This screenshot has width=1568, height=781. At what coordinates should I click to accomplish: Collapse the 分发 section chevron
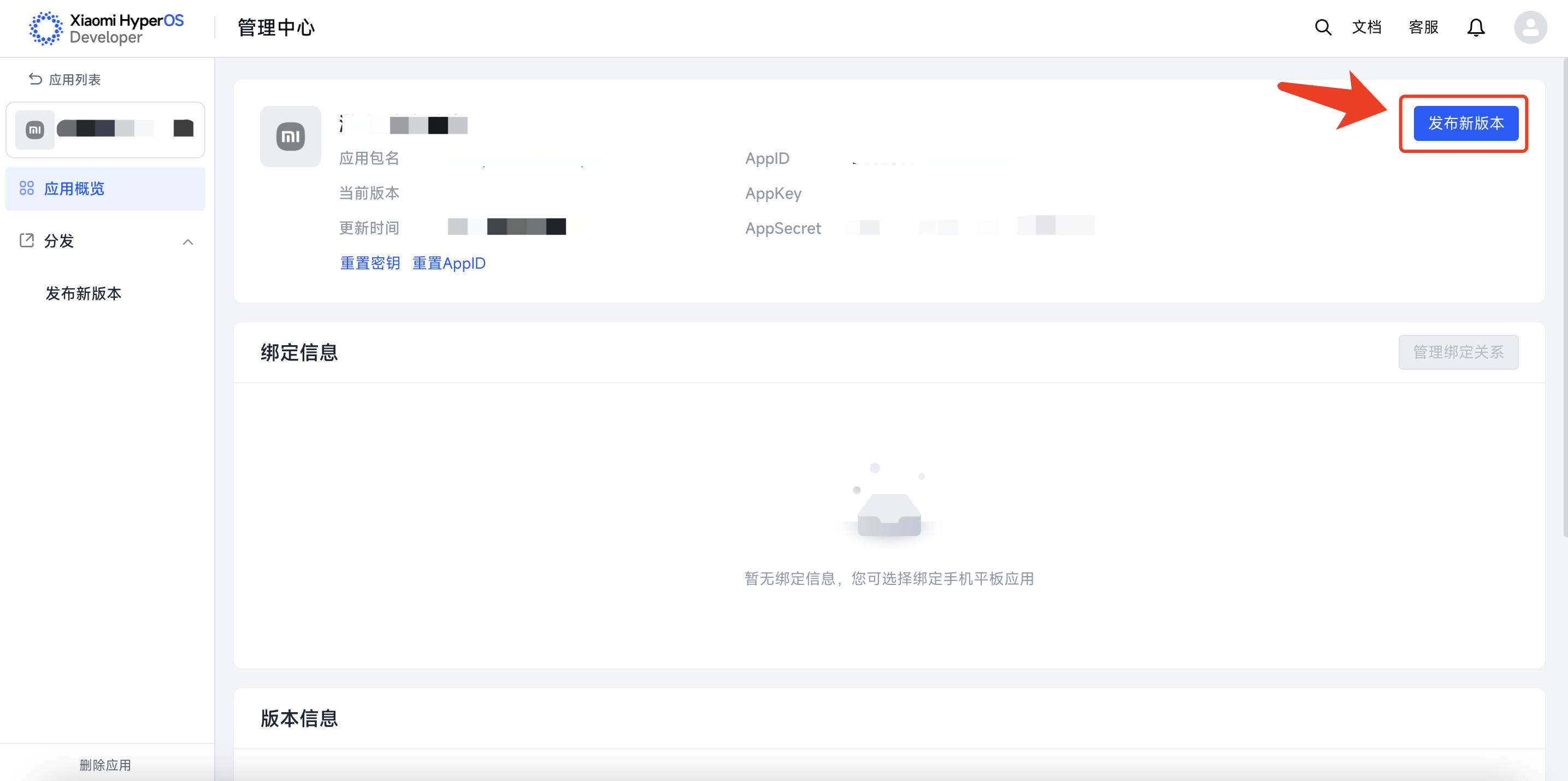(x=187, y=242)
